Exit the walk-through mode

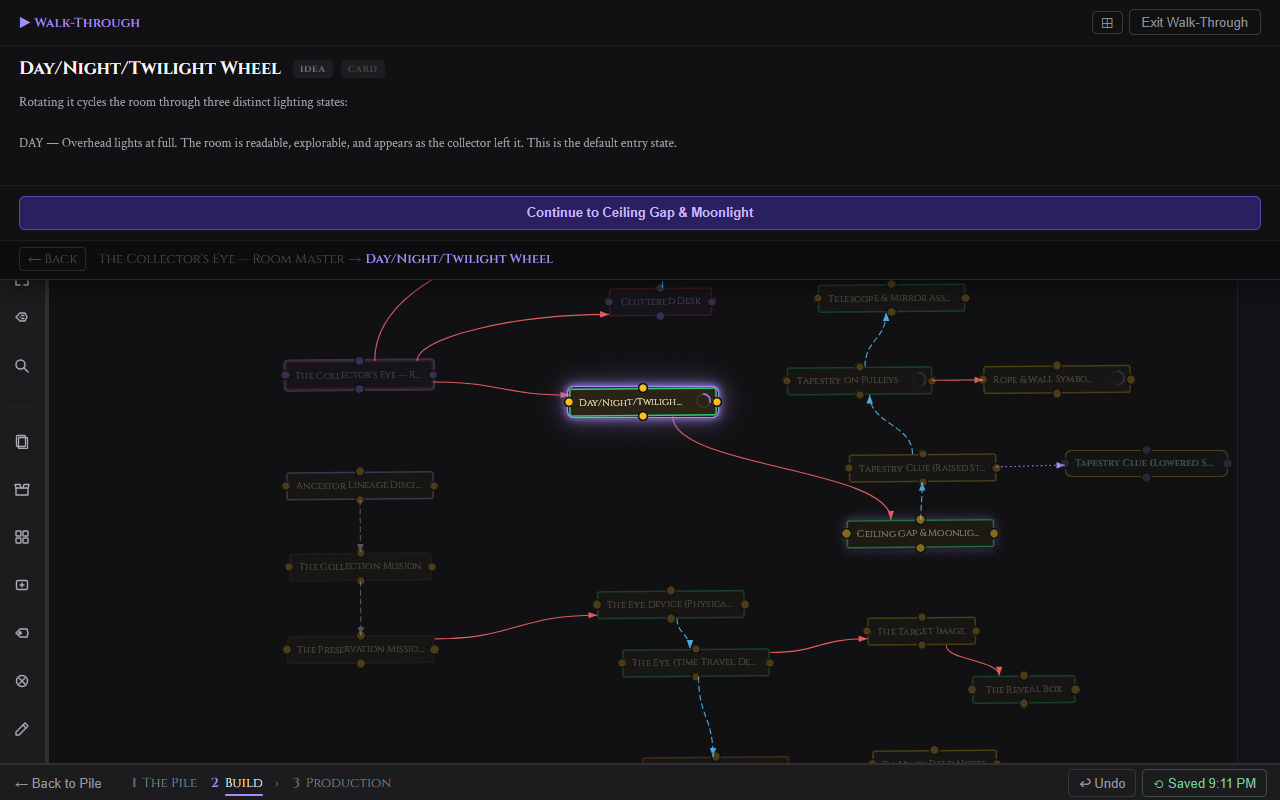(1194, 22)
